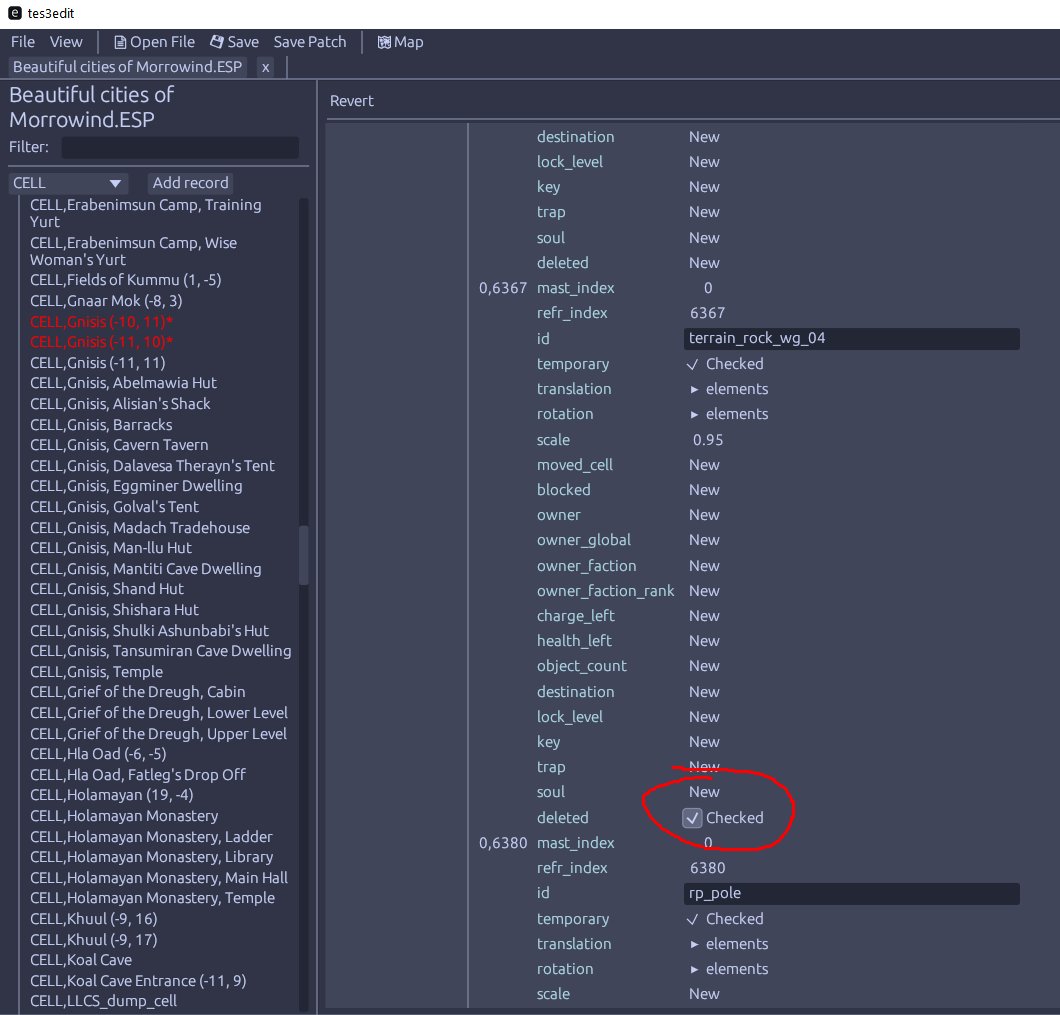Image resolution: width=1060 pixels, height=1015 pixels.
Task: Select CELL,Gnisis, Temple
Action: (96, 672)
